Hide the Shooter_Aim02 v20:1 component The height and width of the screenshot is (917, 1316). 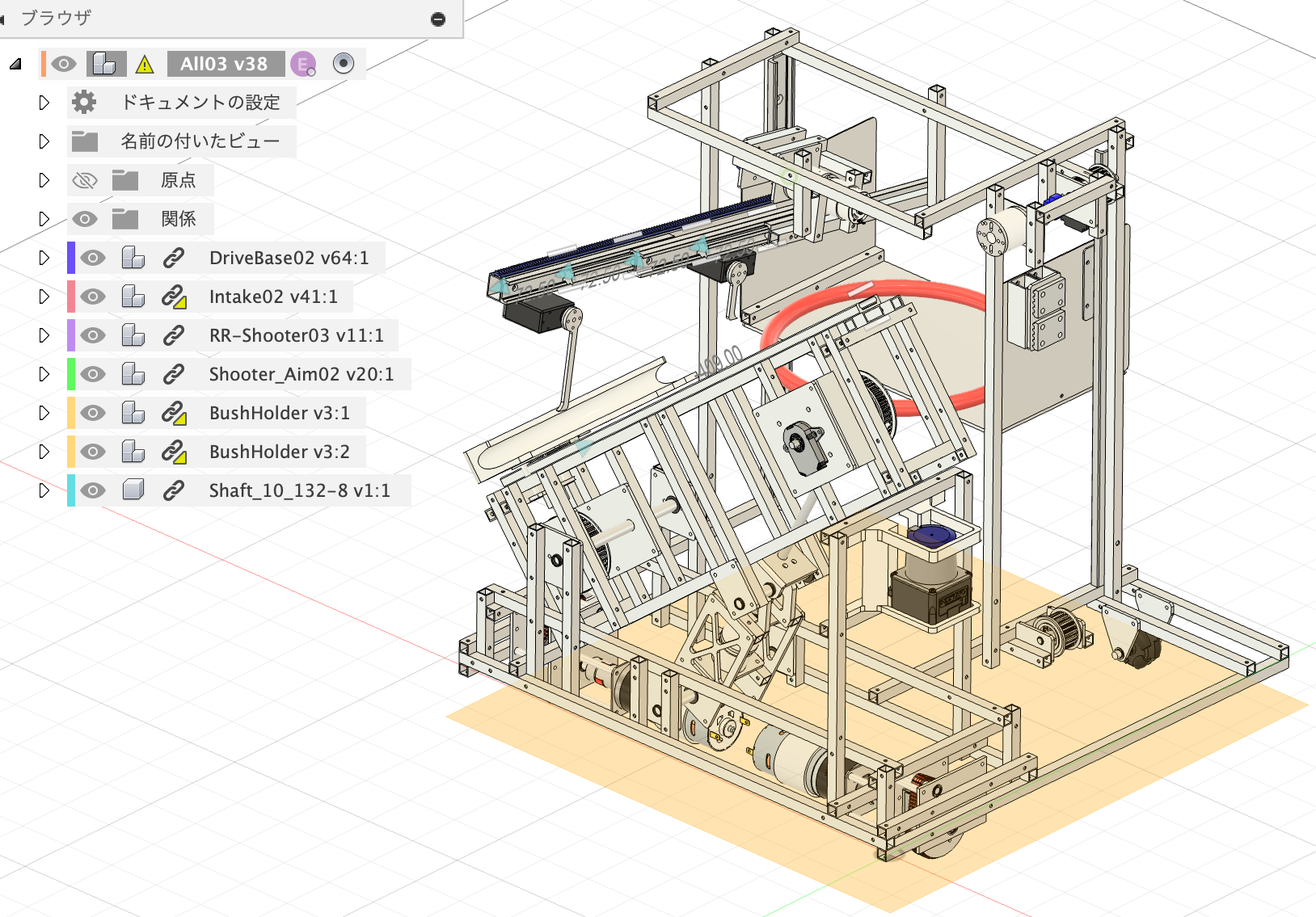pyautogui.click(x=93, y=374)
